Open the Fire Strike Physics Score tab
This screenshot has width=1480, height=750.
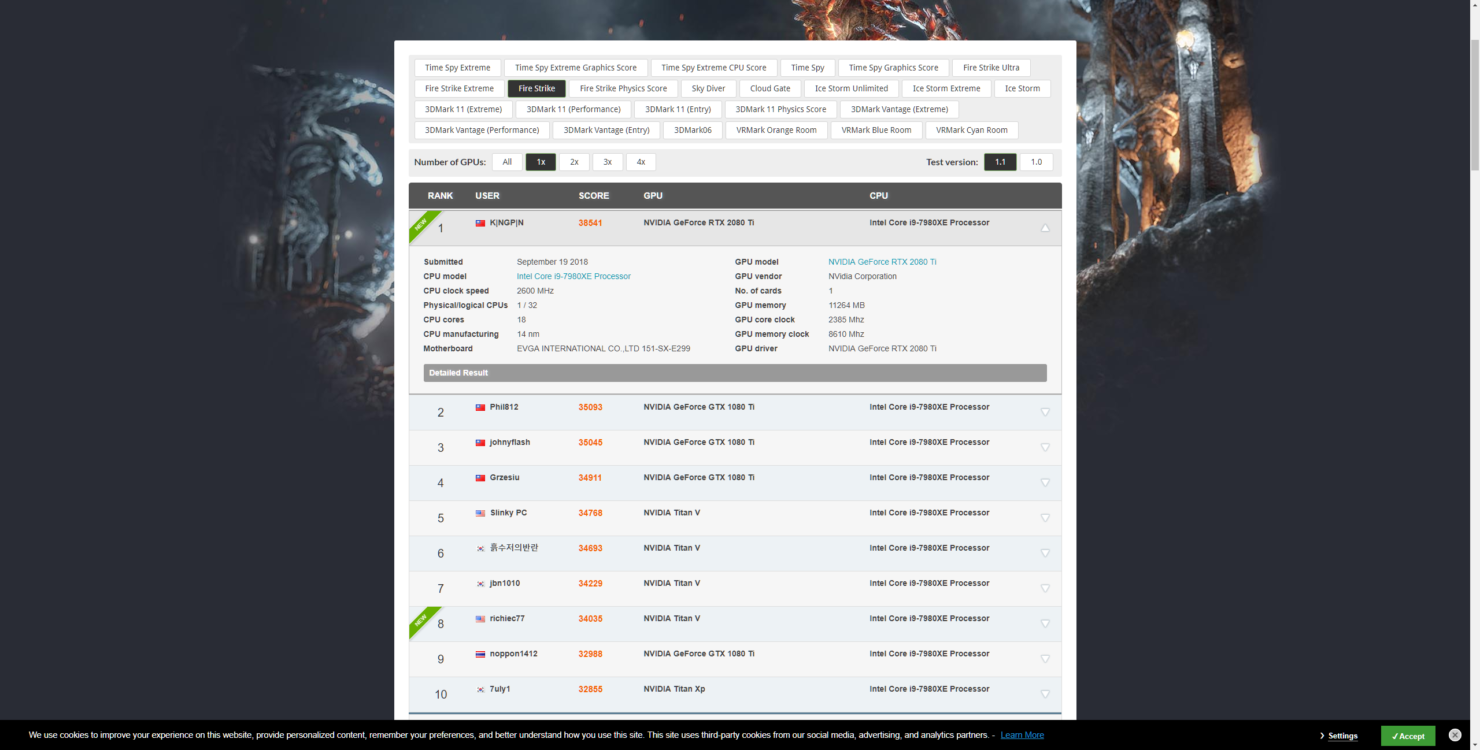pos(623,89)
